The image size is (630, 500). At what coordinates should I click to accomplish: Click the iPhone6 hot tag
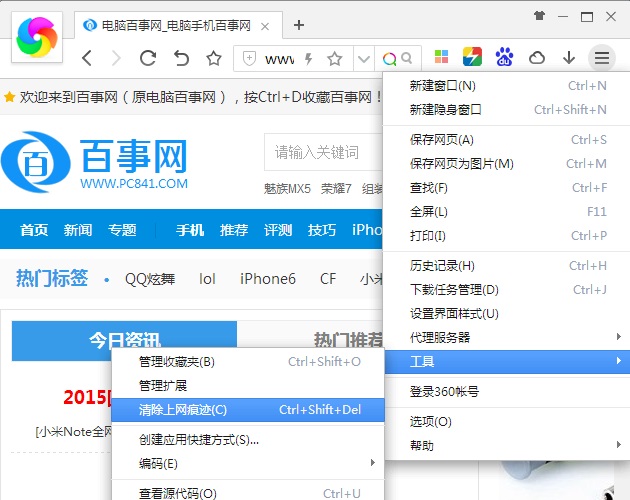pyautogui.click(x=268, y=279)
